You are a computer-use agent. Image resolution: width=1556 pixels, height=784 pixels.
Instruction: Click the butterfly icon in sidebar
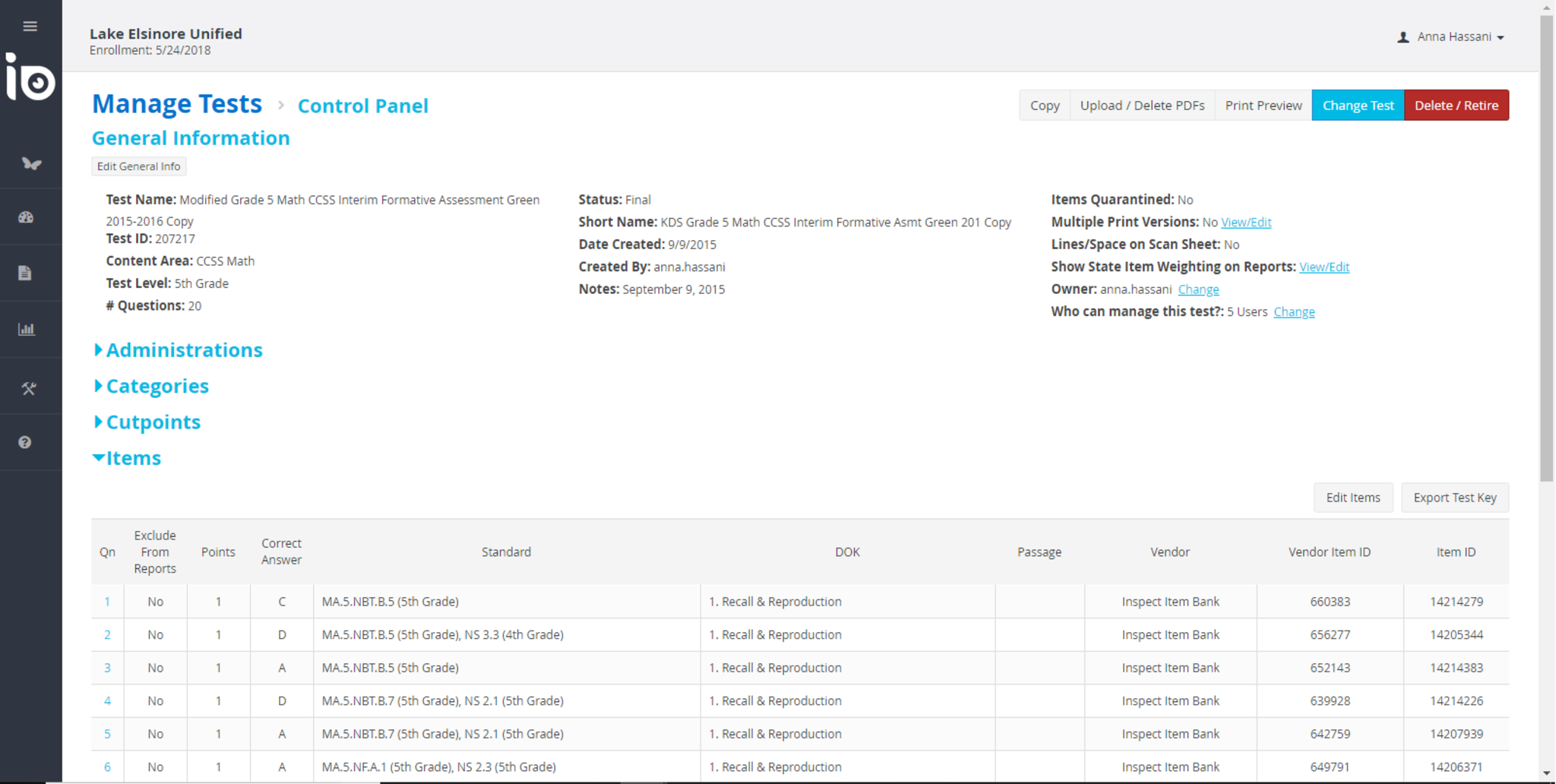[30, 163]
